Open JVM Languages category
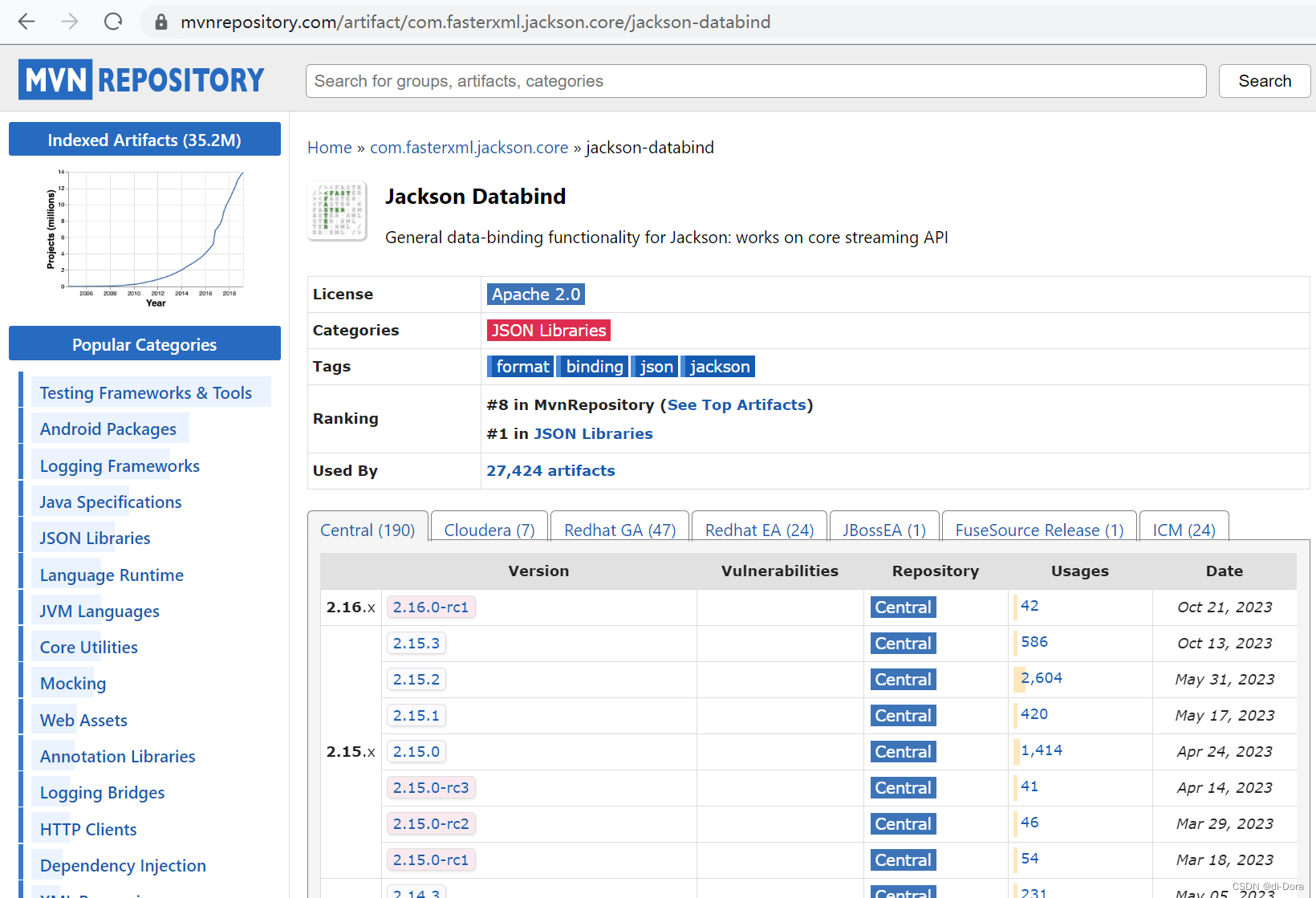Viewport: 1316px width, 898px height. click(100, 612)
